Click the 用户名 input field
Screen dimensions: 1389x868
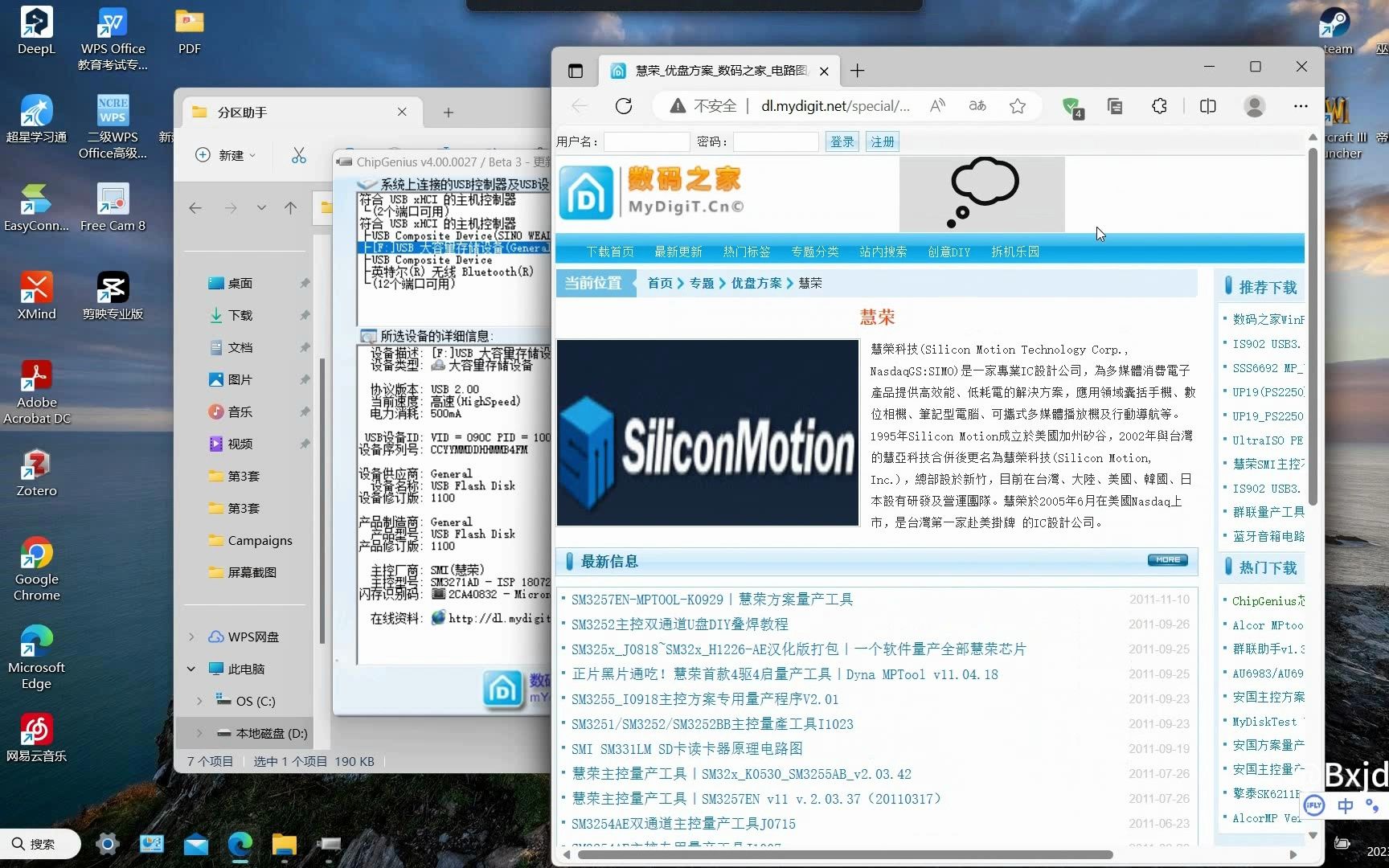coord(647,141)
